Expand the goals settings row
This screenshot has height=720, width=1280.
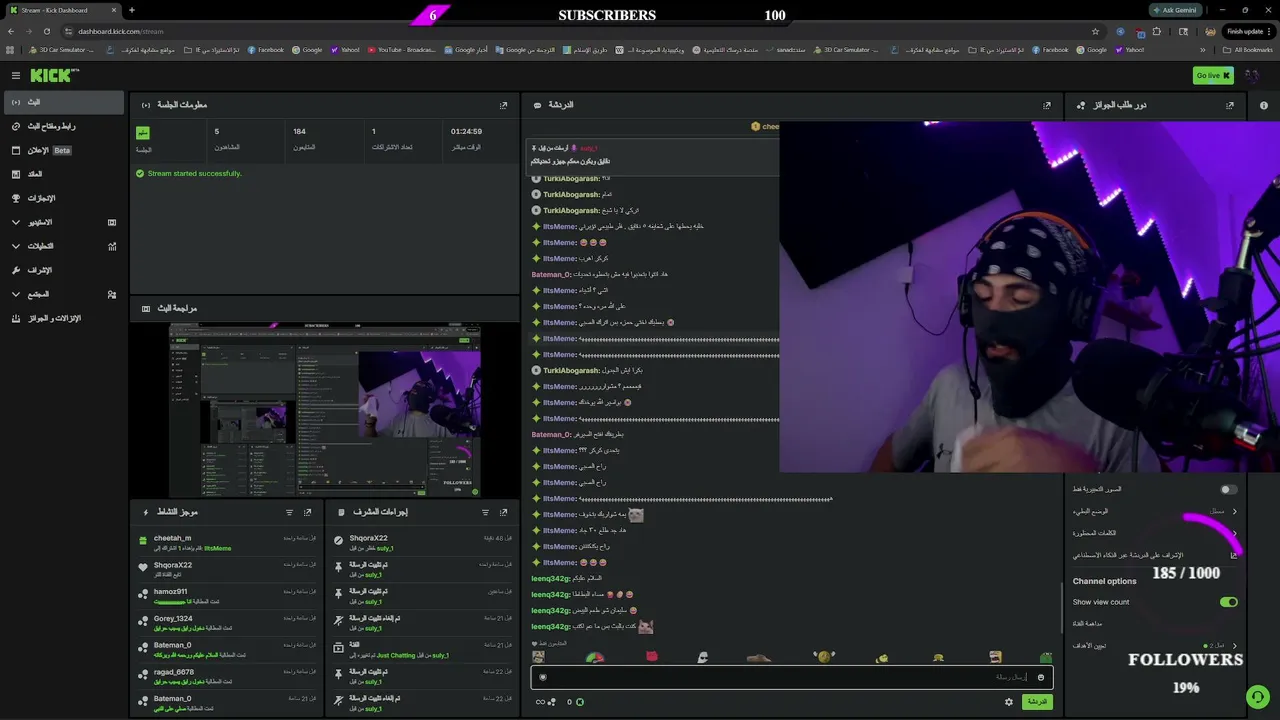(x=1155, y=646)
